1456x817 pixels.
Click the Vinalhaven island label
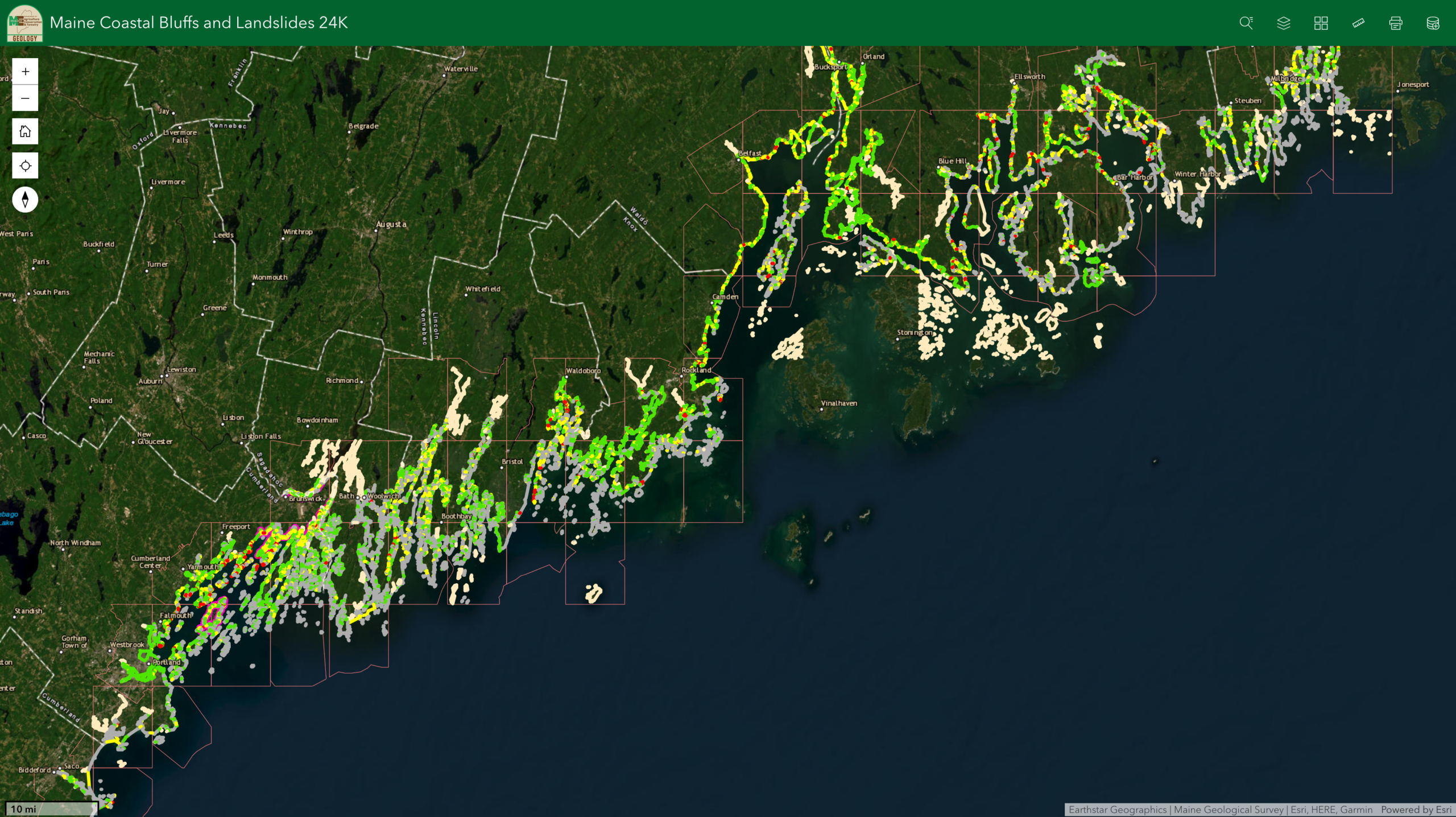[839, 403]
